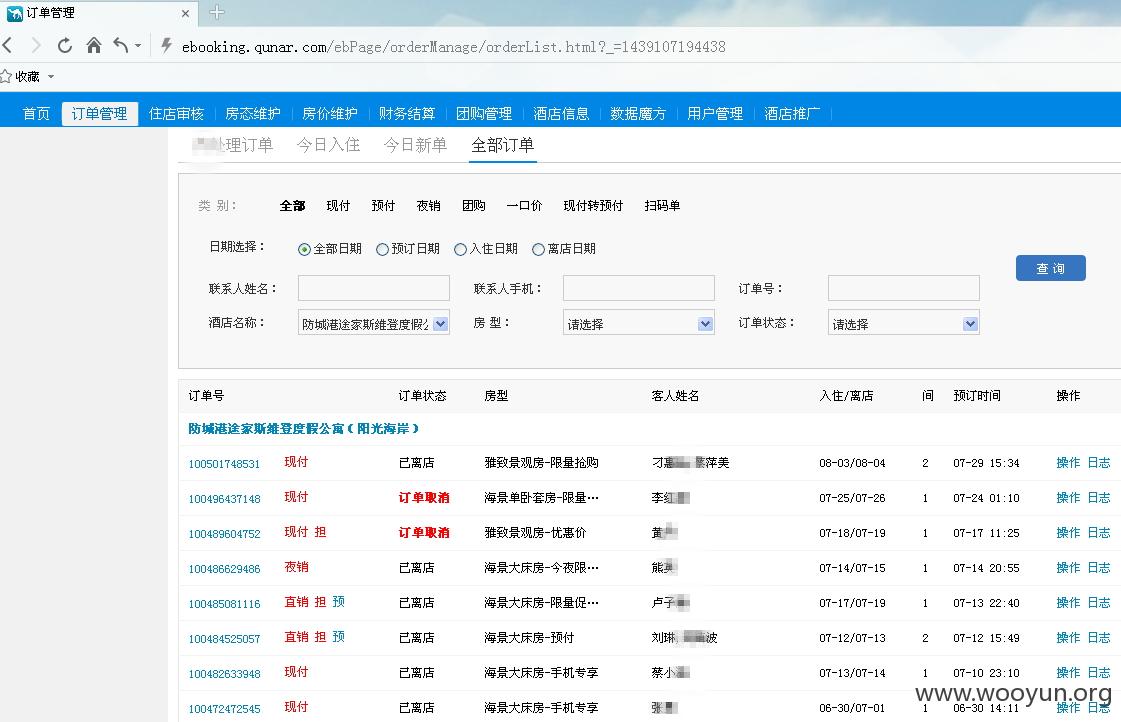
Task: Click 日志 for order 100496437148
Action: (x=1099, y=498)
